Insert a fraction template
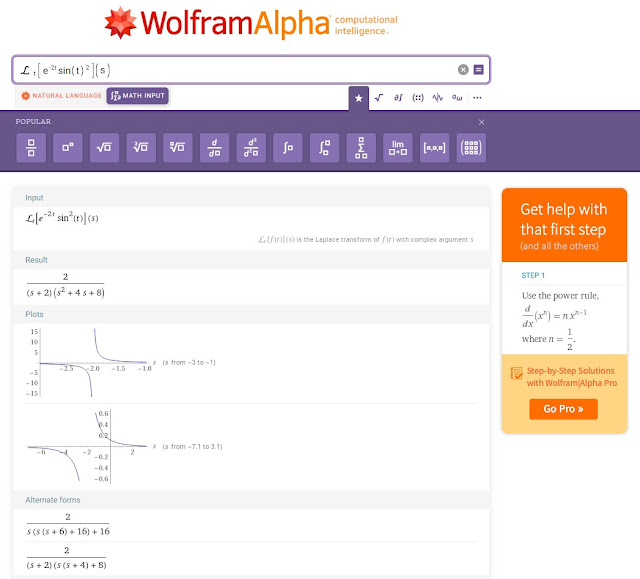Viewport: 640px width, 579px height. point(31,148)
